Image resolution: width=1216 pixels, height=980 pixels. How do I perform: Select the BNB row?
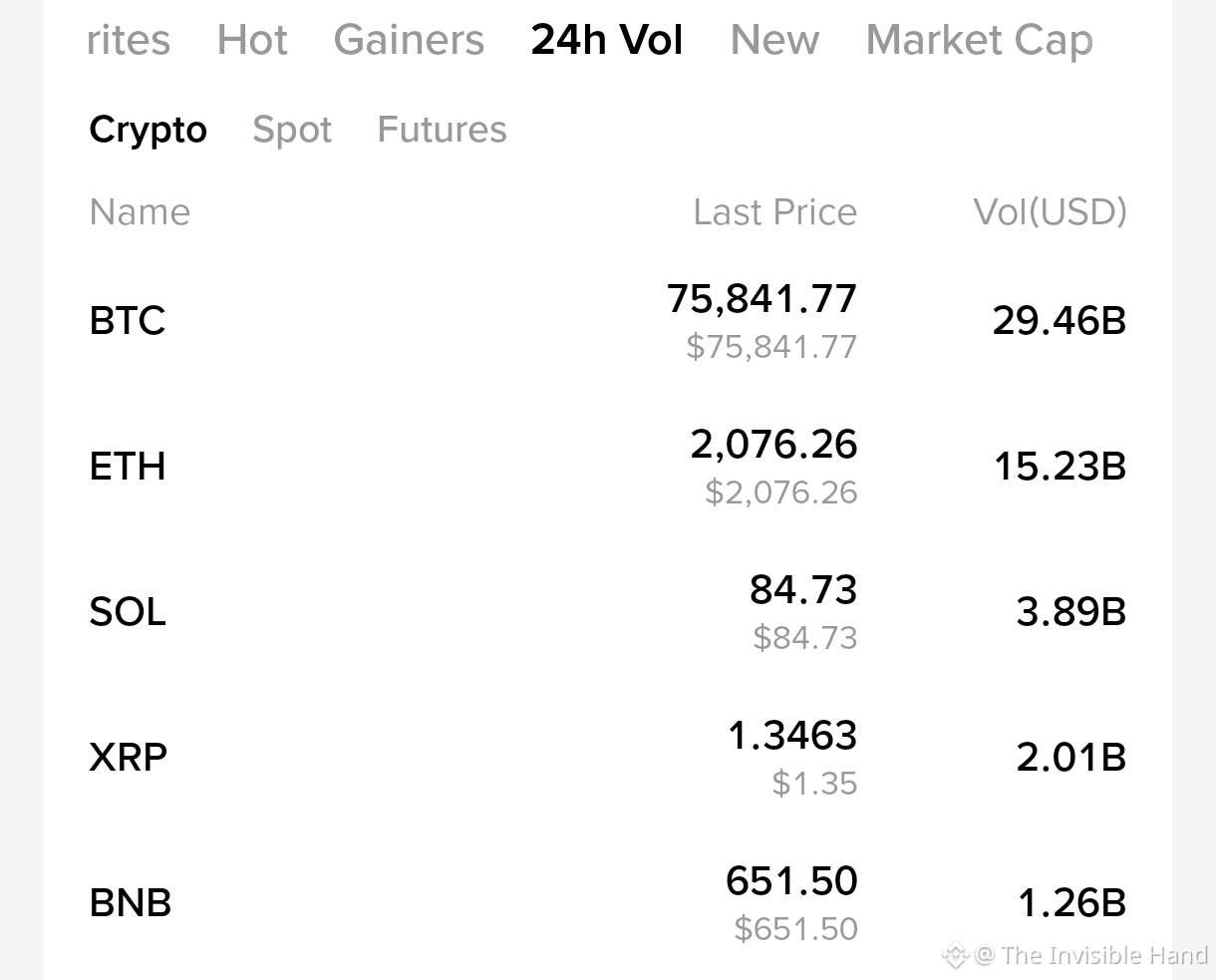point(608,903)
